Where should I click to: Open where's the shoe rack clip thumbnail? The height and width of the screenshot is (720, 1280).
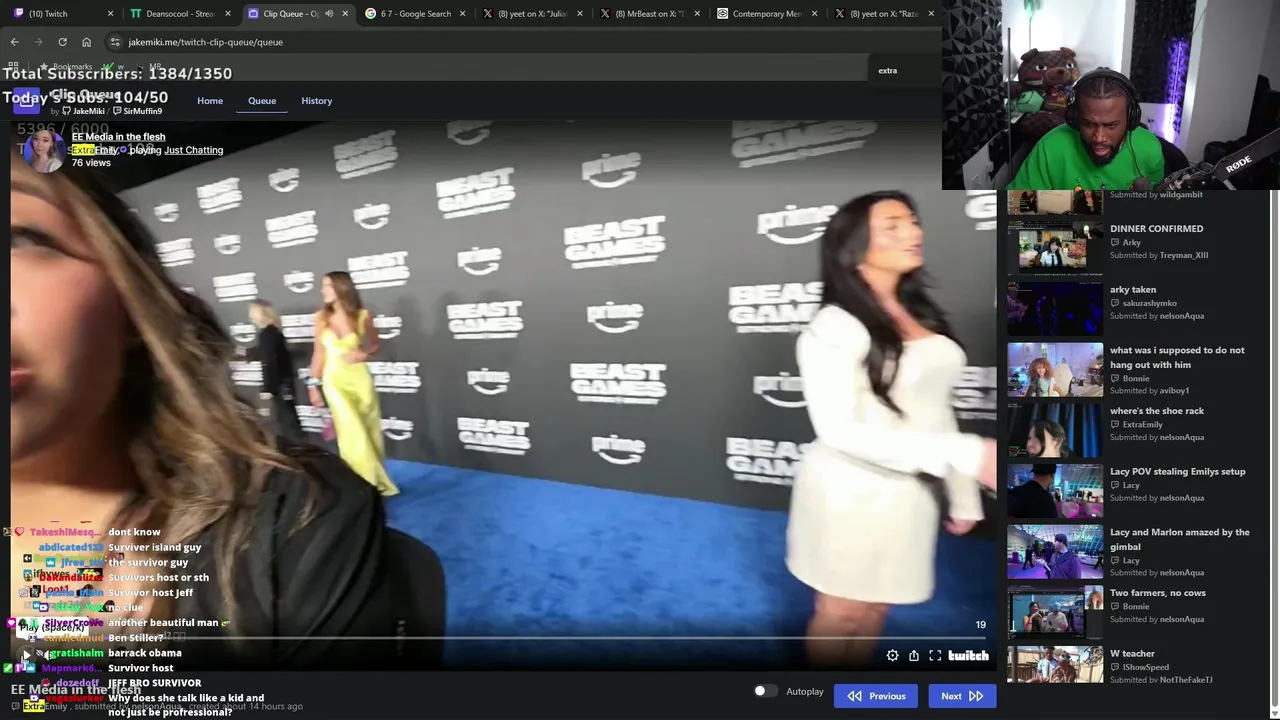click(x=1055, y=428)
